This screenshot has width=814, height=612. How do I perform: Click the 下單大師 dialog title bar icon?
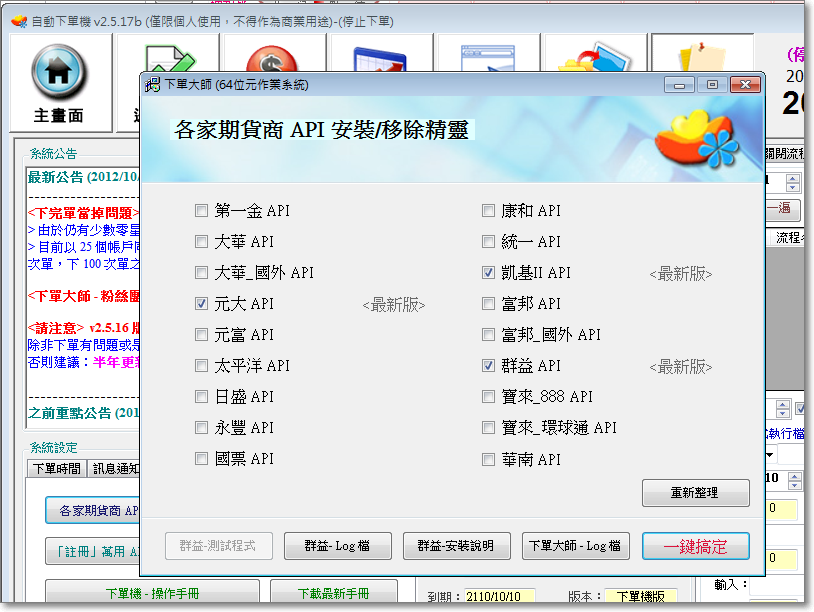tap(152, 85)
